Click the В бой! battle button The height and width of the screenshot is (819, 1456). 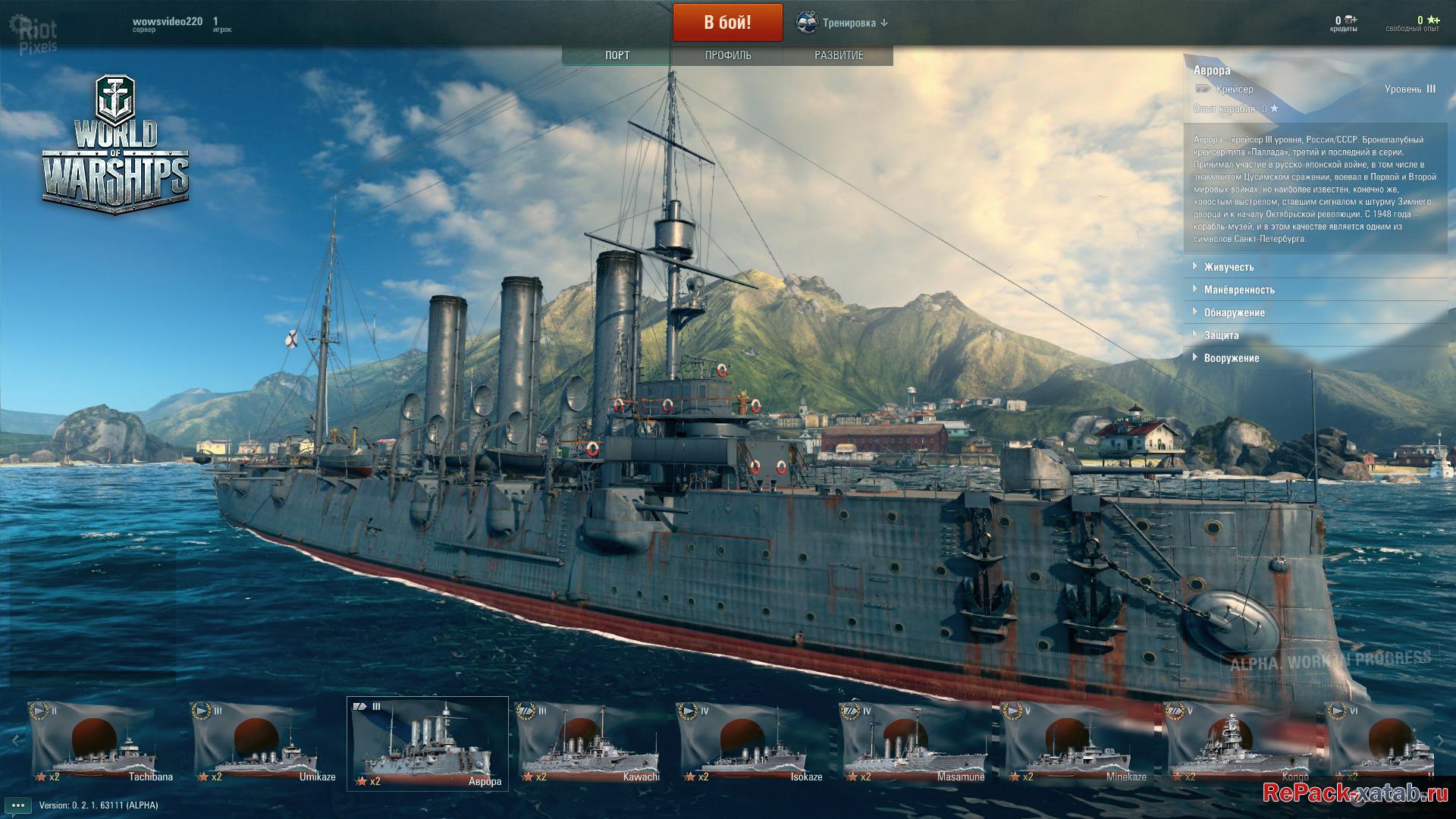click(x=728, y=22)
